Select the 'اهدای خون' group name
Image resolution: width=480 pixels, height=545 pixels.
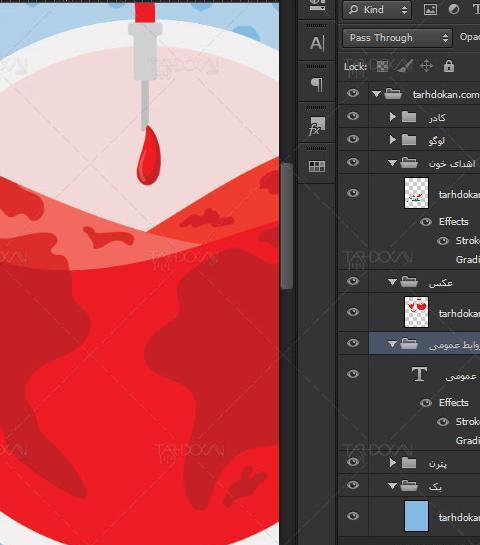pos(452,163)
